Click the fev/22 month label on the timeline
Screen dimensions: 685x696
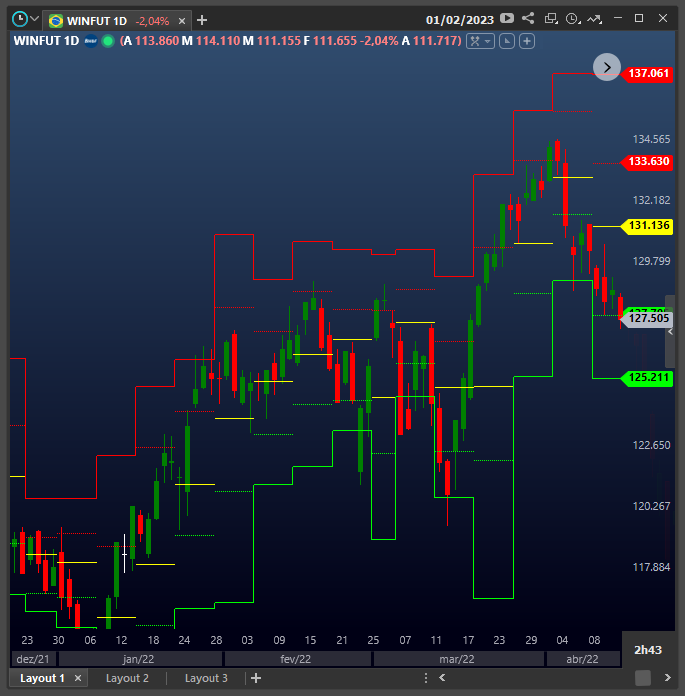pos(296,659)
